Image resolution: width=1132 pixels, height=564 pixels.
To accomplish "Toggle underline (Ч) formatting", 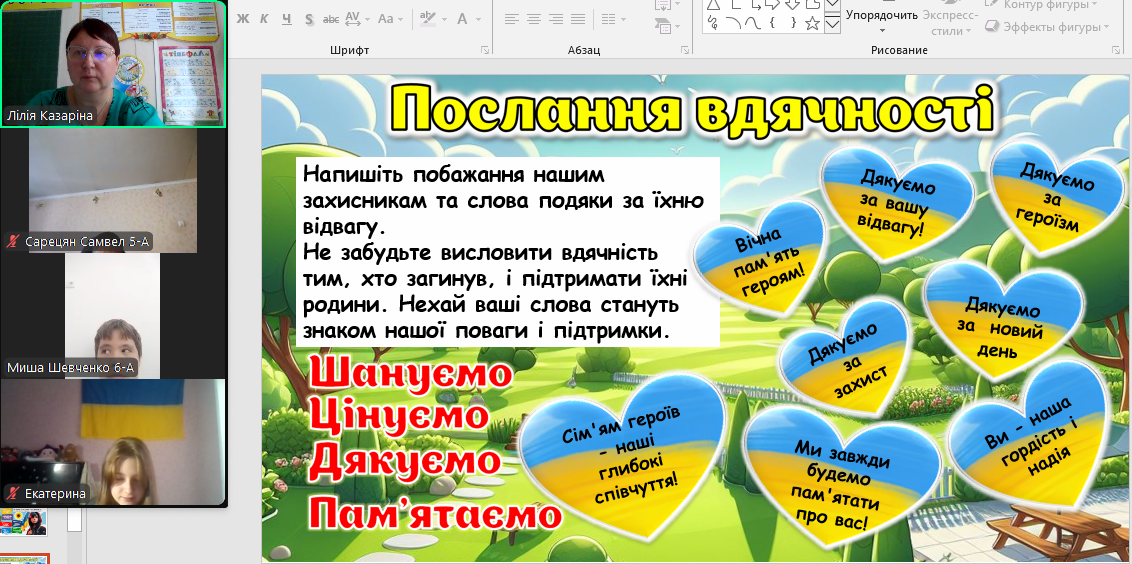I will [x=287, y=19].
